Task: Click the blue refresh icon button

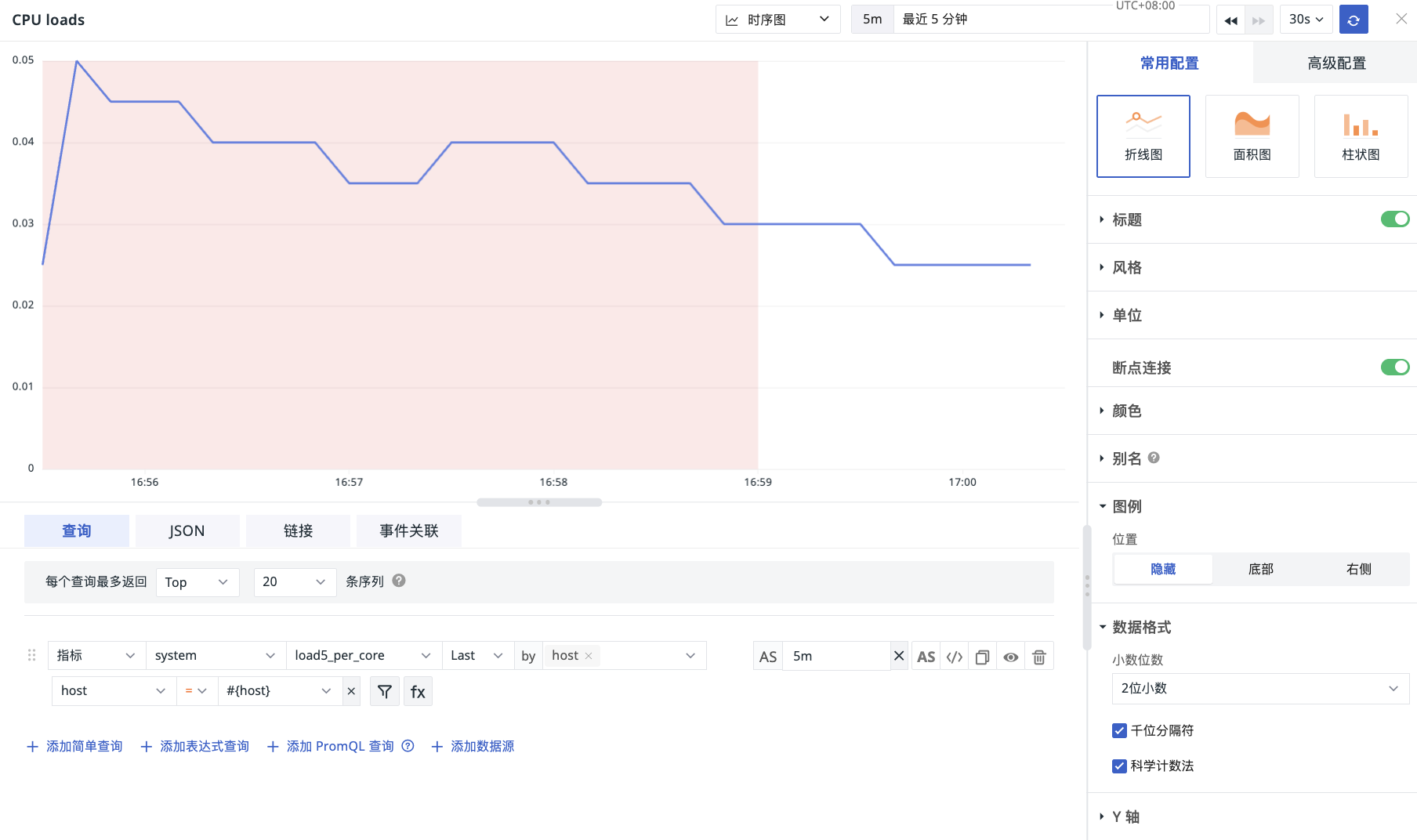Action: pos(1354,20)
